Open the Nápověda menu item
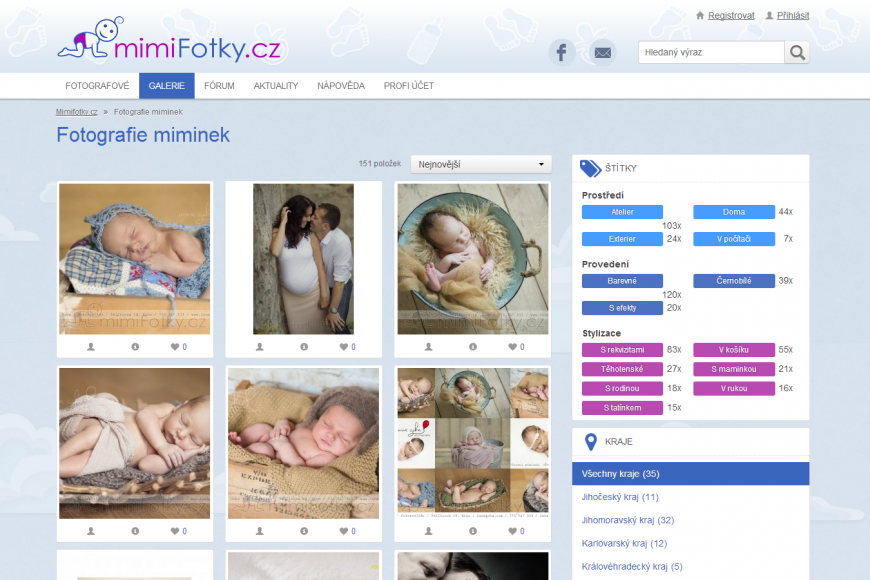870x580 pixels. coord(341,86)
